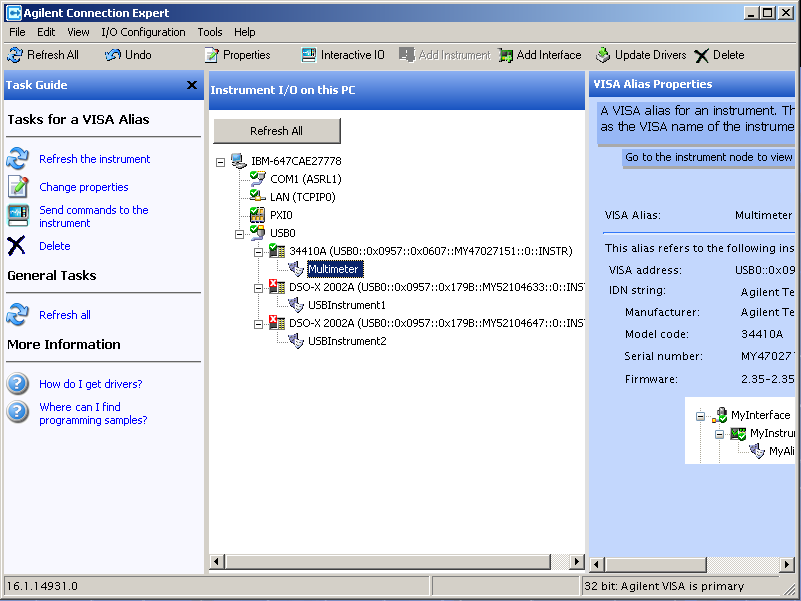801x601 pixels.
Task: Collapse the DSO-X 2002A MY52104647 node
Action: (x=258, y=325)
